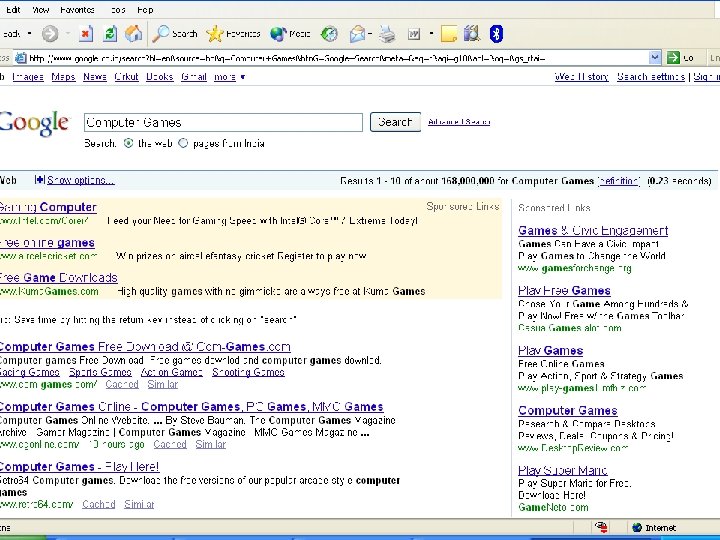Open the Orkut link

click(x=126, y=77)
